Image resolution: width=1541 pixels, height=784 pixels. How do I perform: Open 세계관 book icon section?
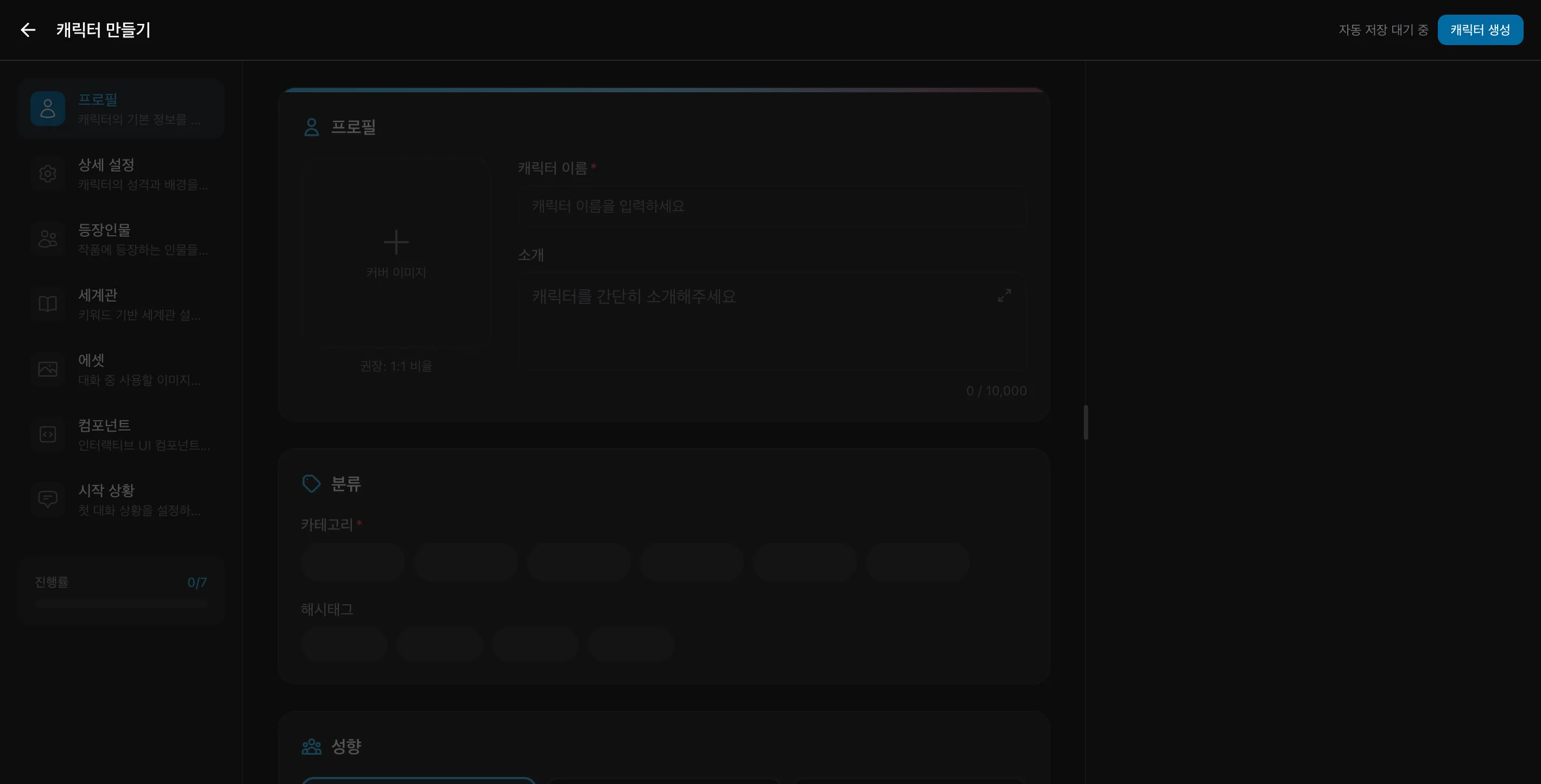[x=48, y=304]
